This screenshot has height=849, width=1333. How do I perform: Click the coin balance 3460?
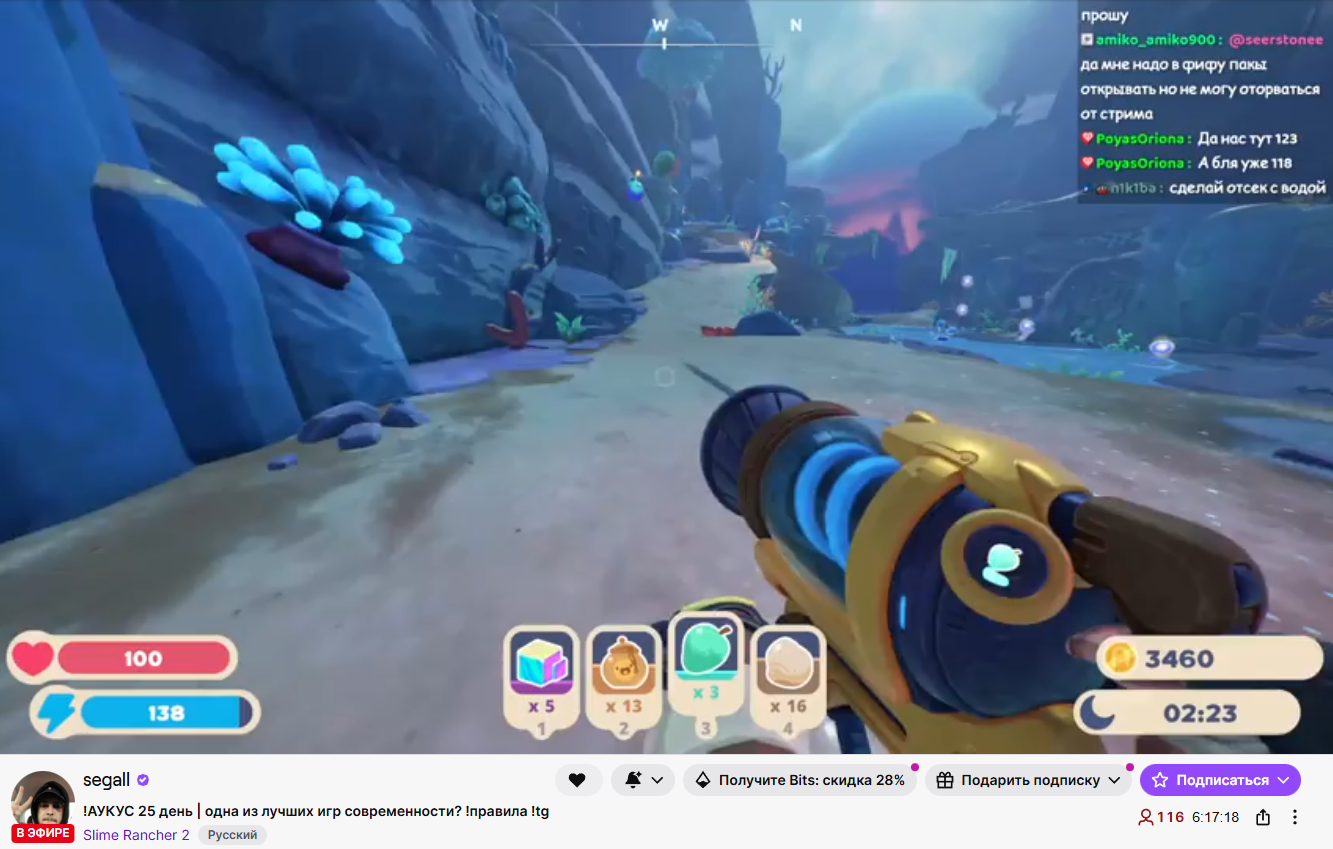[x=1179, y=659]
